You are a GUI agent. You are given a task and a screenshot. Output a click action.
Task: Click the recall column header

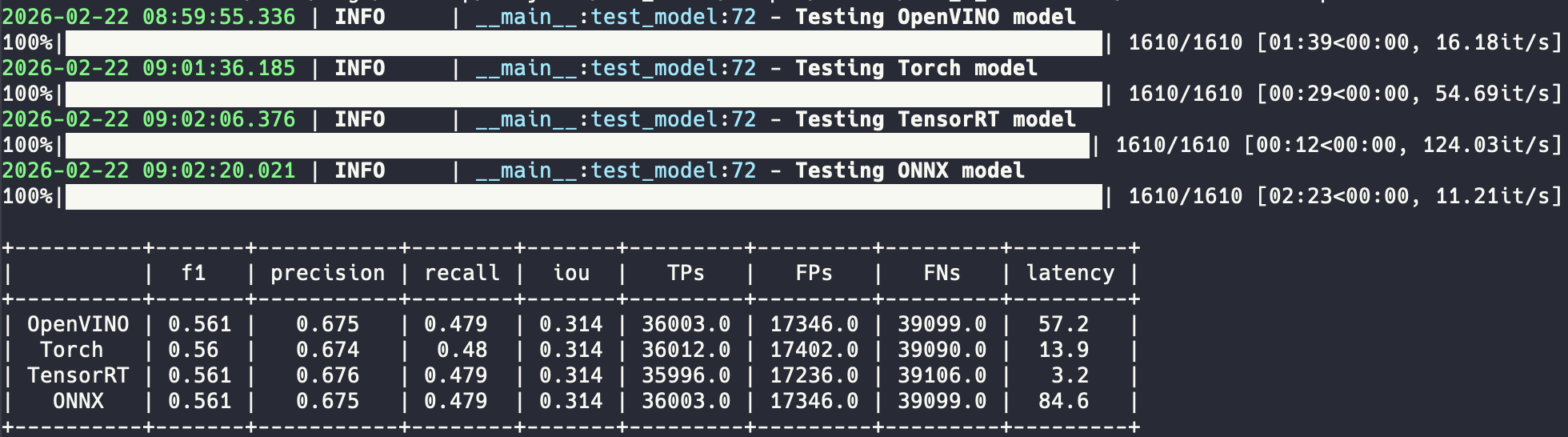(462, 273)
